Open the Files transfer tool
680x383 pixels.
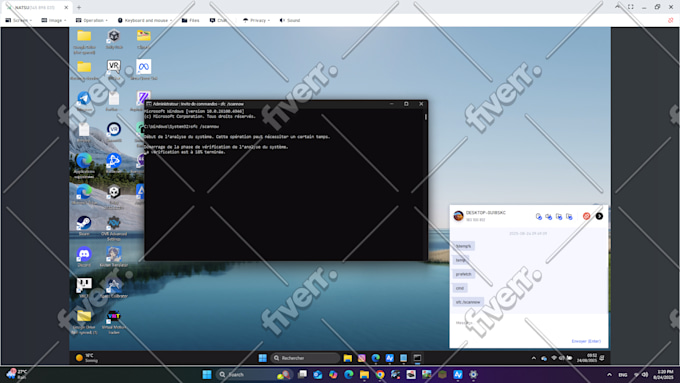(190, 20)
